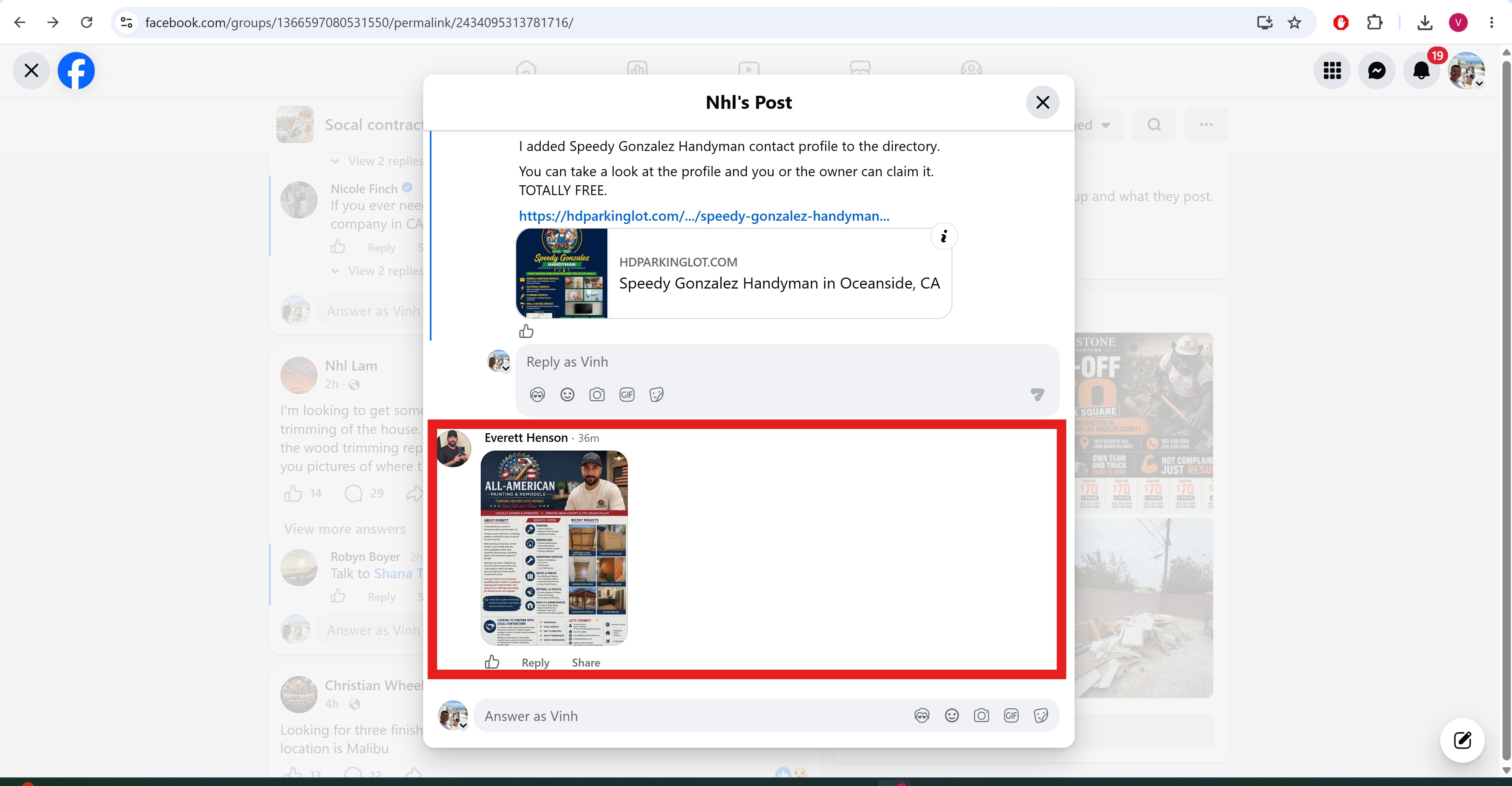Add a sticker in the answer box
The height and width of the screenshot is (786, 1512).
[x=1041, y=715]
